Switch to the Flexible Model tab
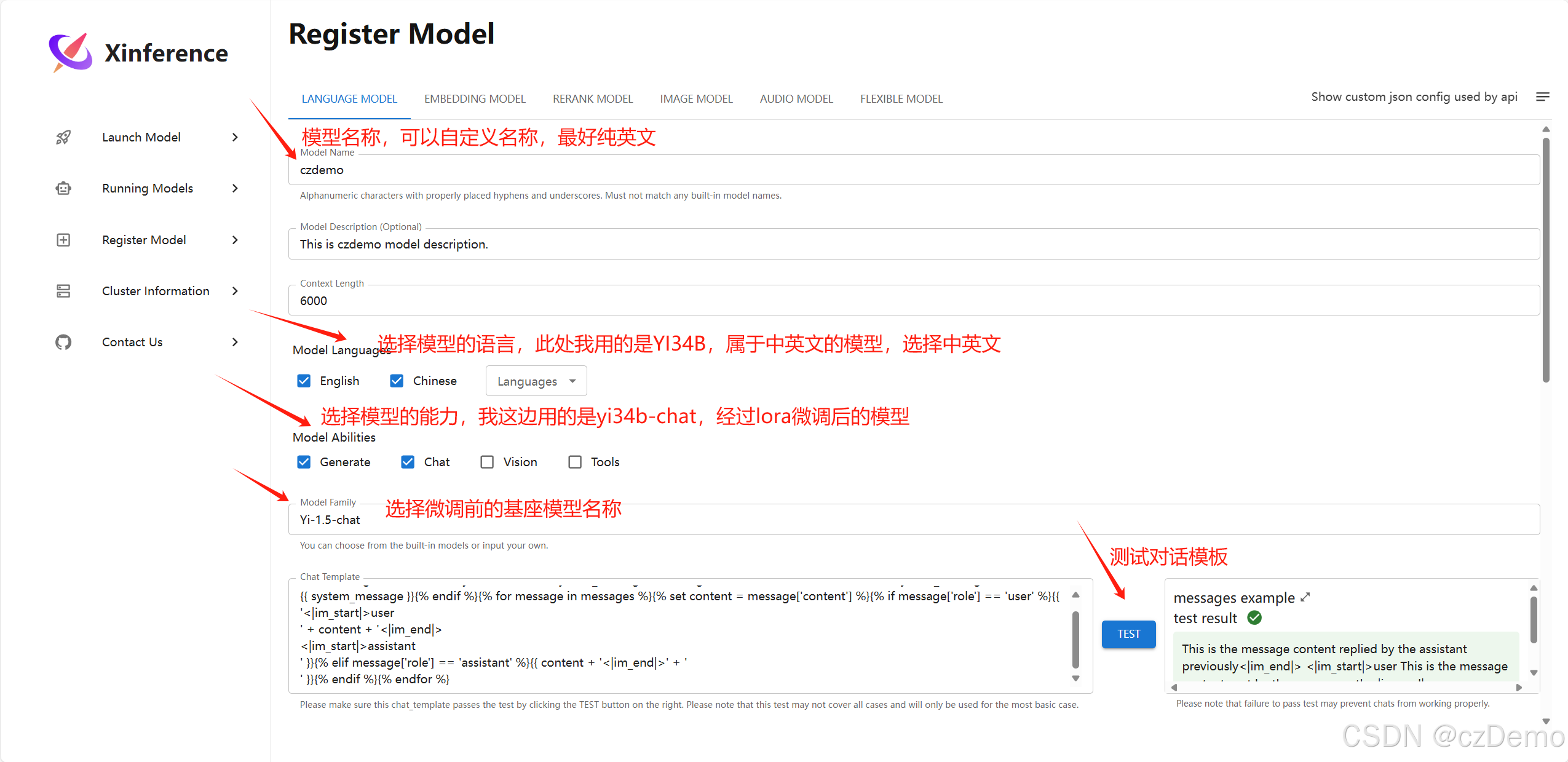The image size is (1568, 762). [x=901, y=99]
